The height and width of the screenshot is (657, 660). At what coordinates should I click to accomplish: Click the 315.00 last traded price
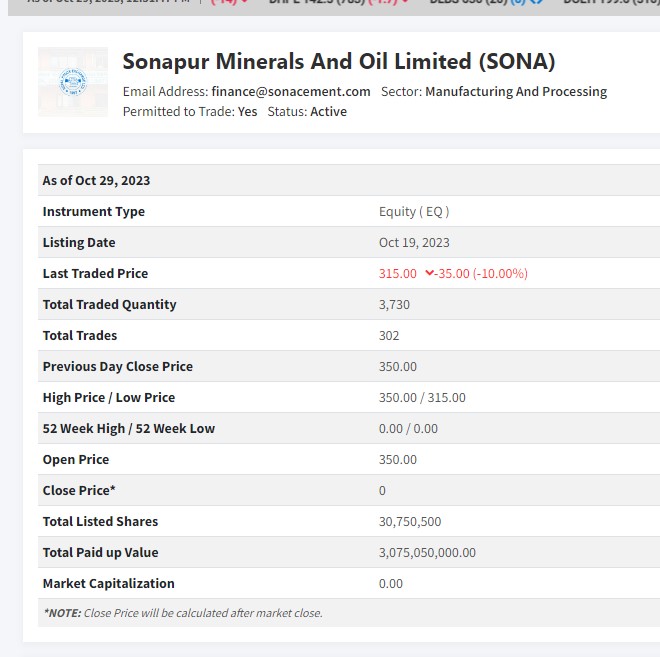[398, 273]
